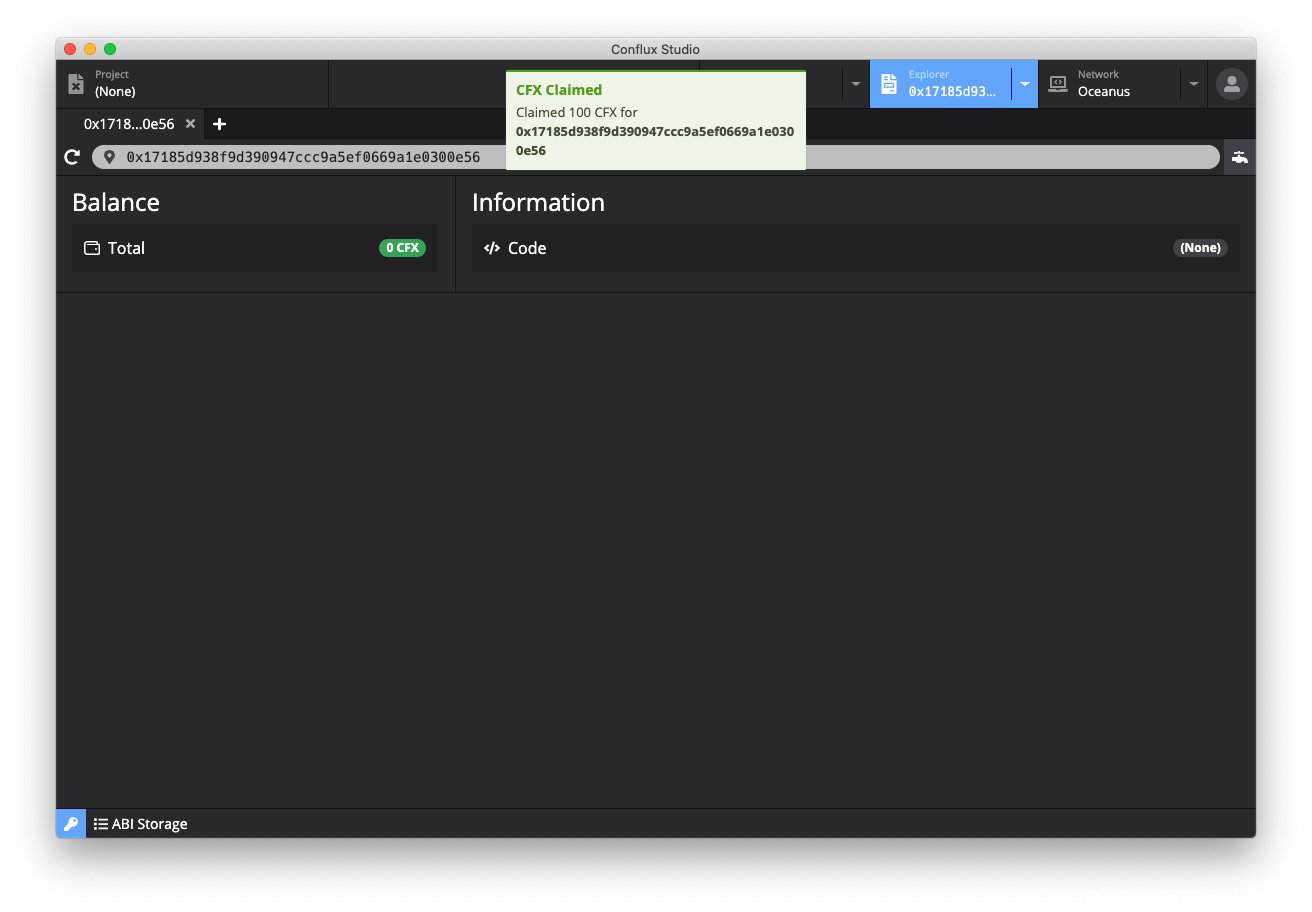Open the user profile avatar
The image size is (1312, 912).
click(x=1231, y=84)
